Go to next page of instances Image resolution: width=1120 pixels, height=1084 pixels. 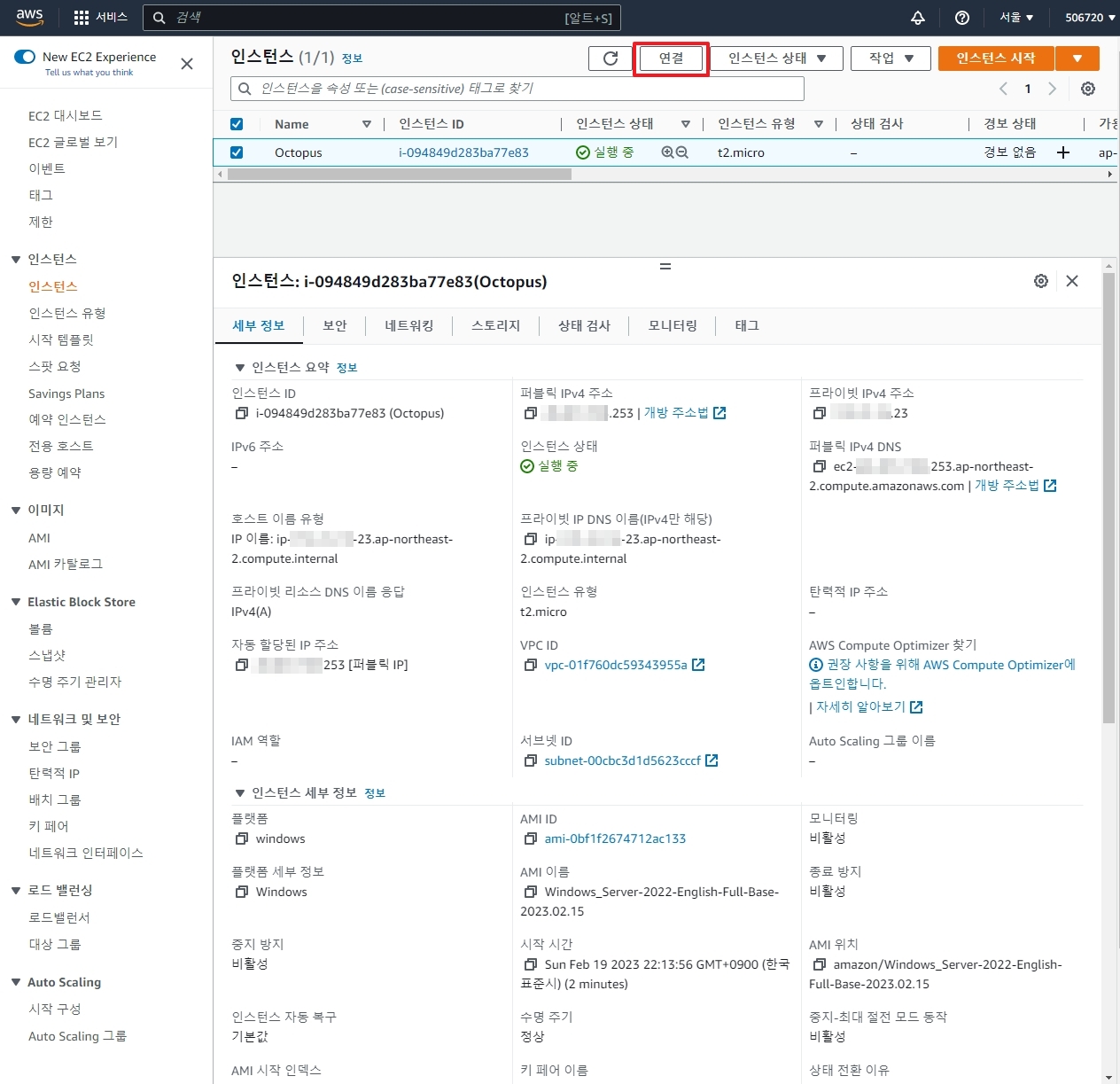click(x=1052, y=89)
